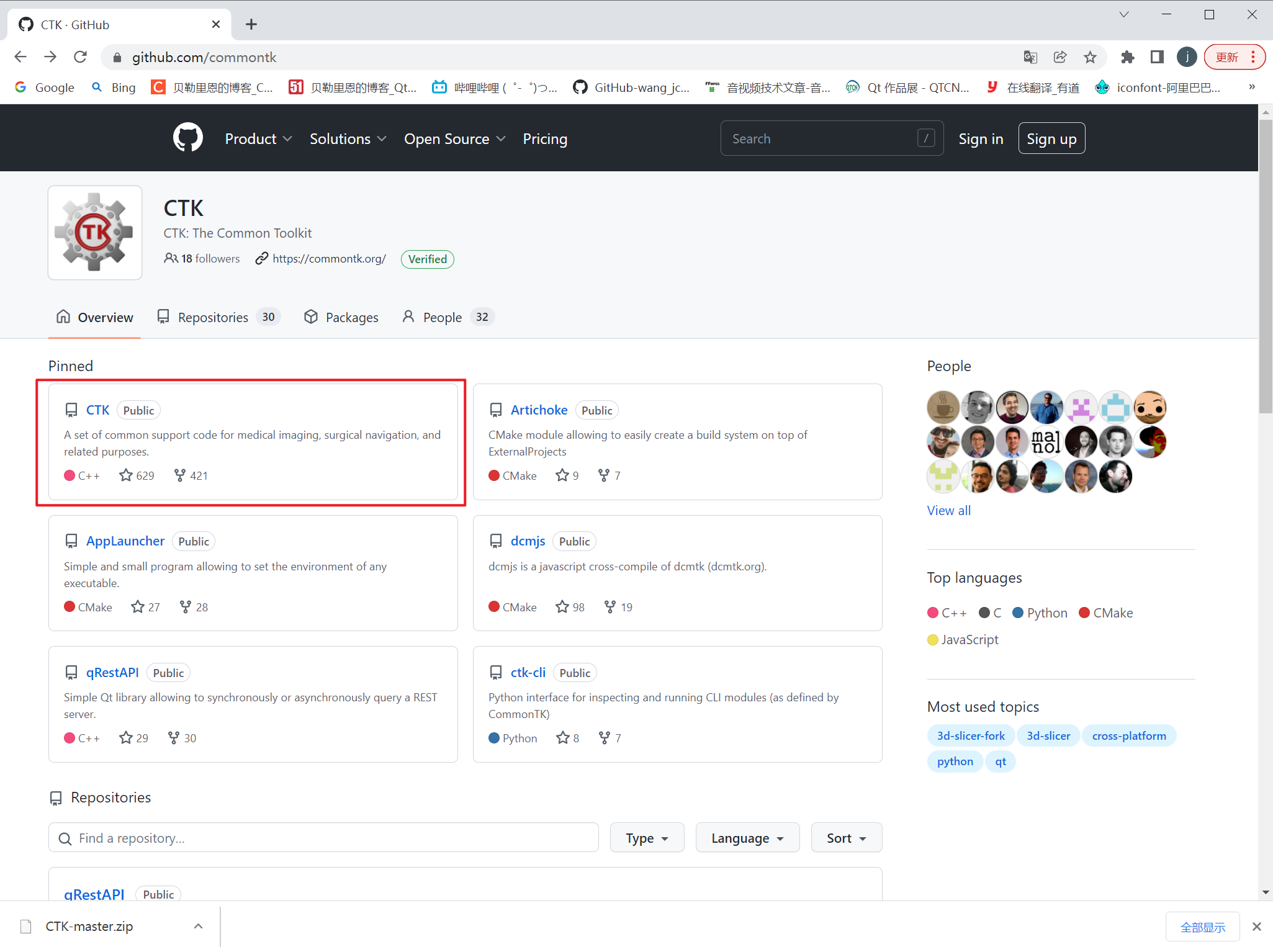Click the Google Translate icon in the address bar
1273x952 pixels.
pos(1030,57)
